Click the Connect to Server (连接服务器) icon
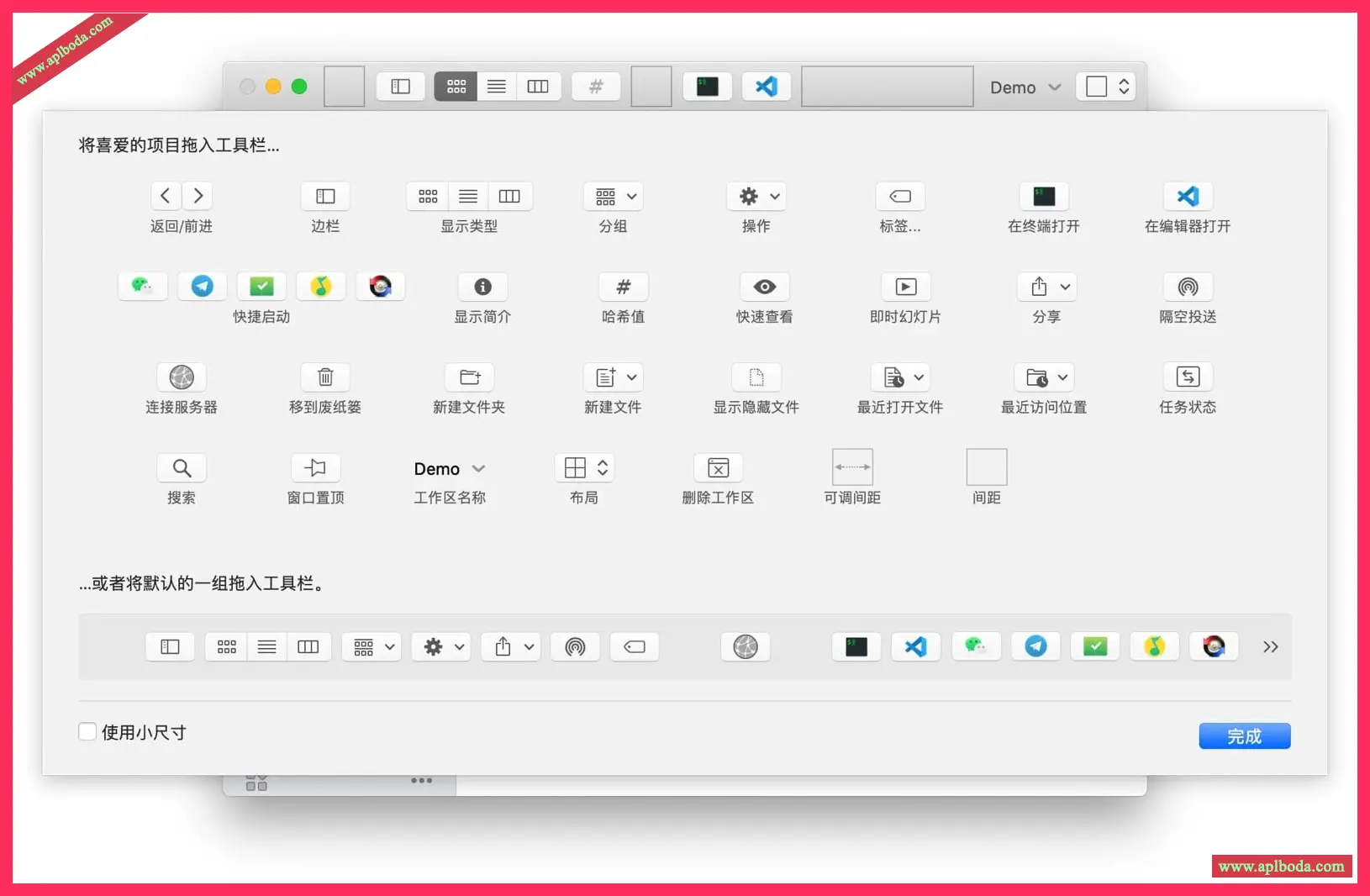Viewport: 1370px width, 896px height. (x=182, y=377)
